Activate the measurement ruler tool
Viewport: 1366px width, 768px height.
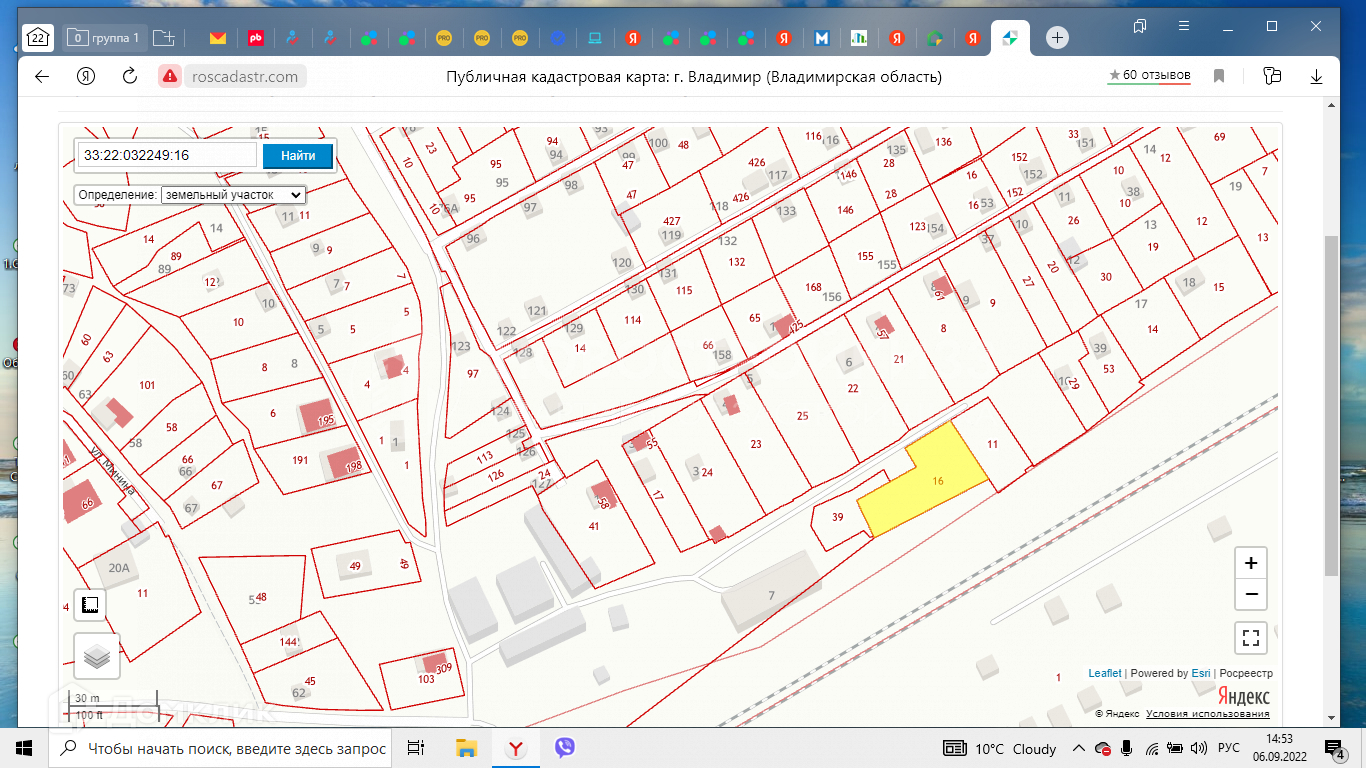click(x=90, y=605)
